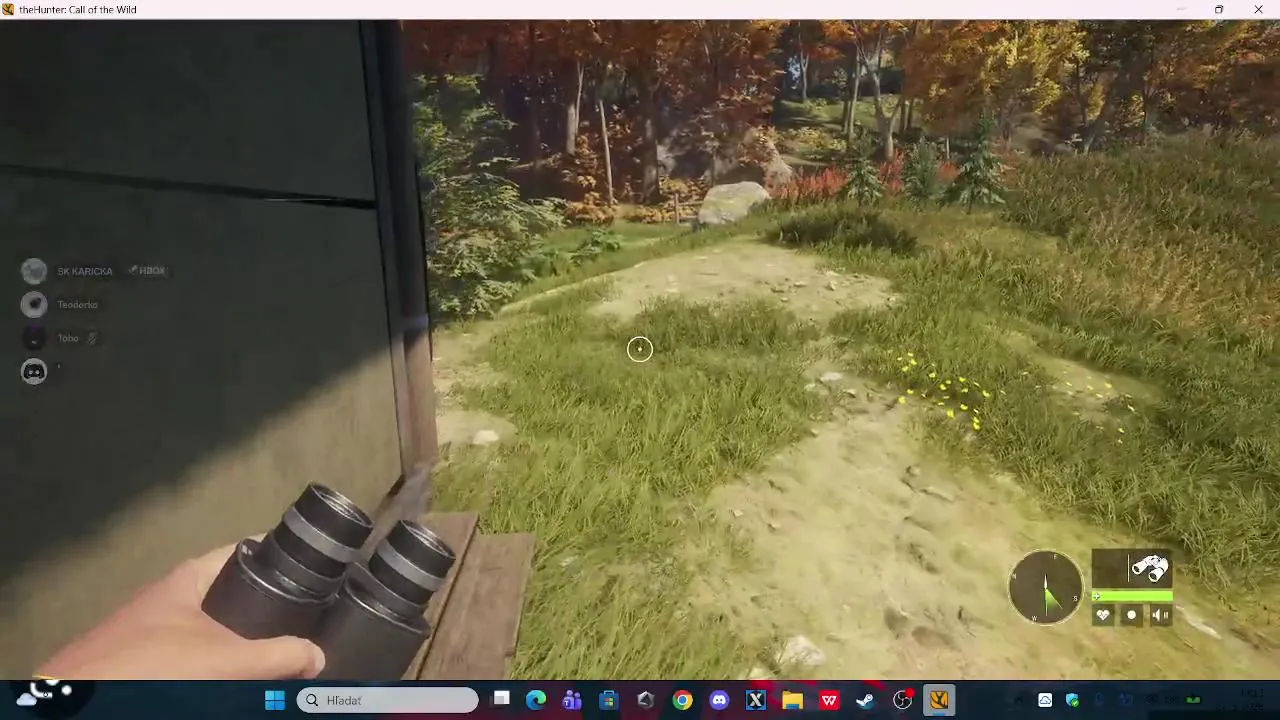Click the Windows Security shield tray icon
This screenshot has width=1280, height=720.
(1073, 700)
